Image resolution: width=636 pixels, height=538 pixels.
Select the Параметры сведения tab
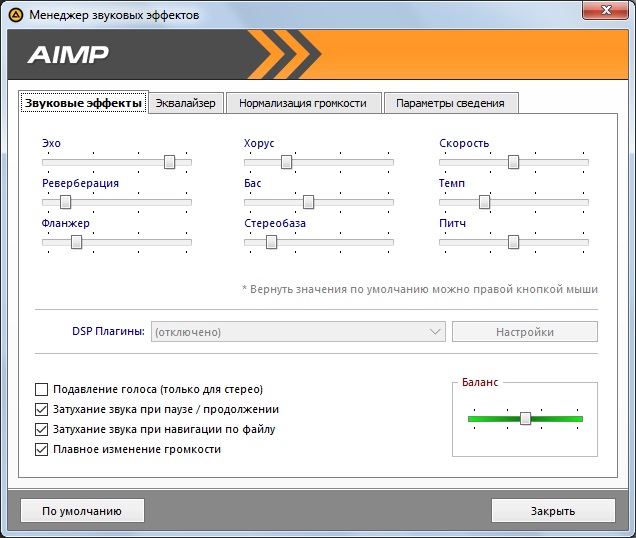[451, 103]
